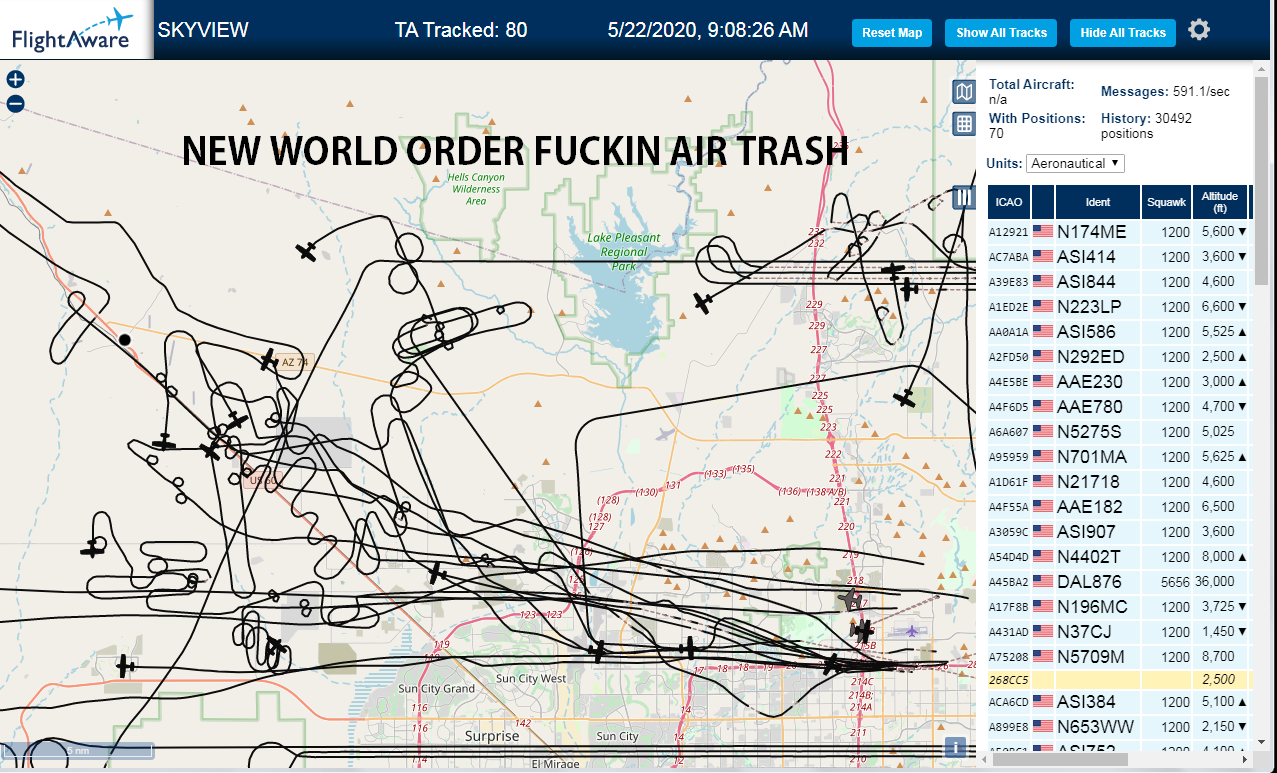Sort table by Ident column
The height and width of the screenshot is (773, 1277).
(1098, 202)
